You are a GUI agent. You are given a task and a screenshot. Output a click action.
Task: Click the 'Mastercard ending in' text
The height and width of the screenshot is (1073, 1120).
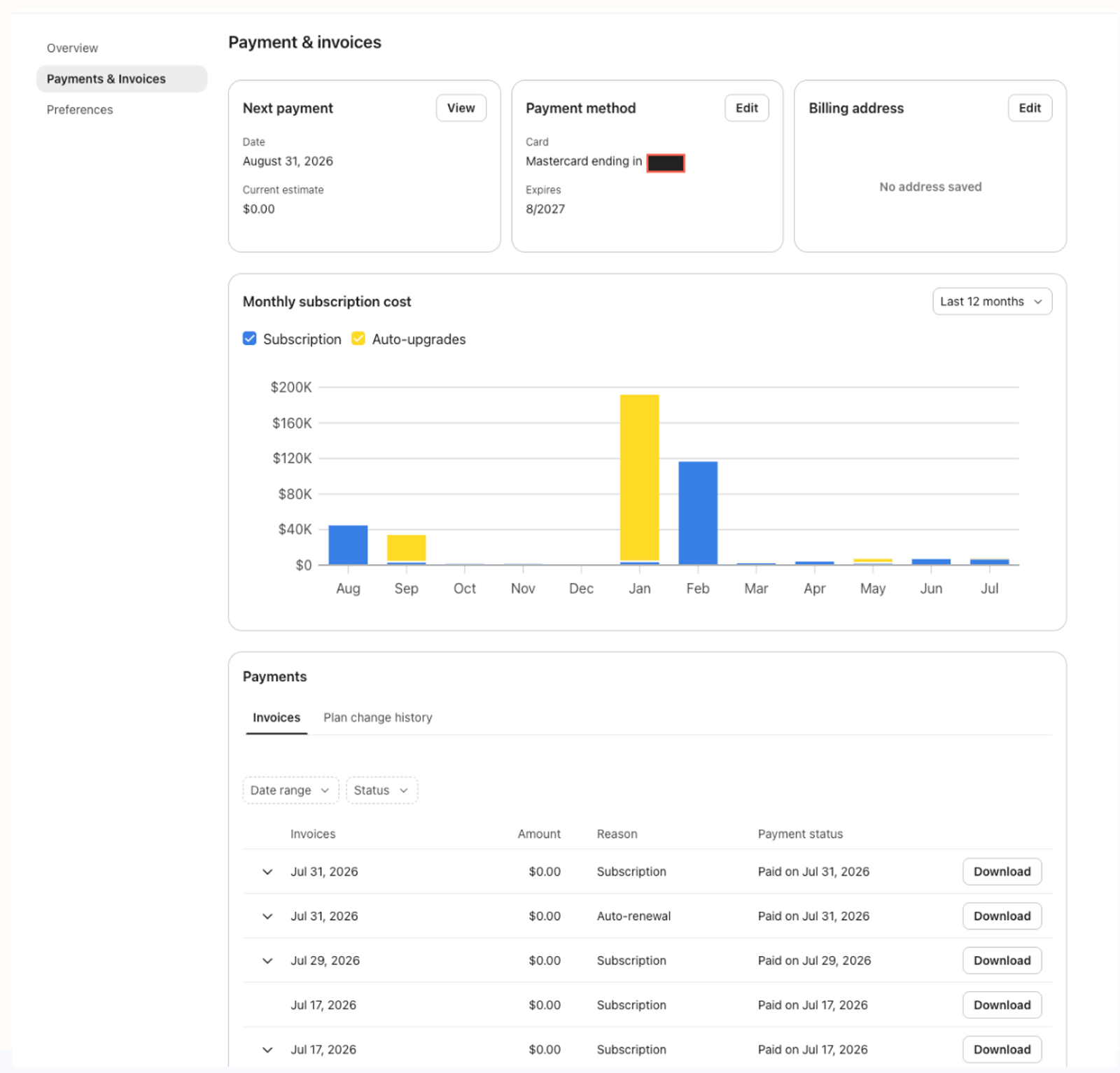(x=584, y=161)
